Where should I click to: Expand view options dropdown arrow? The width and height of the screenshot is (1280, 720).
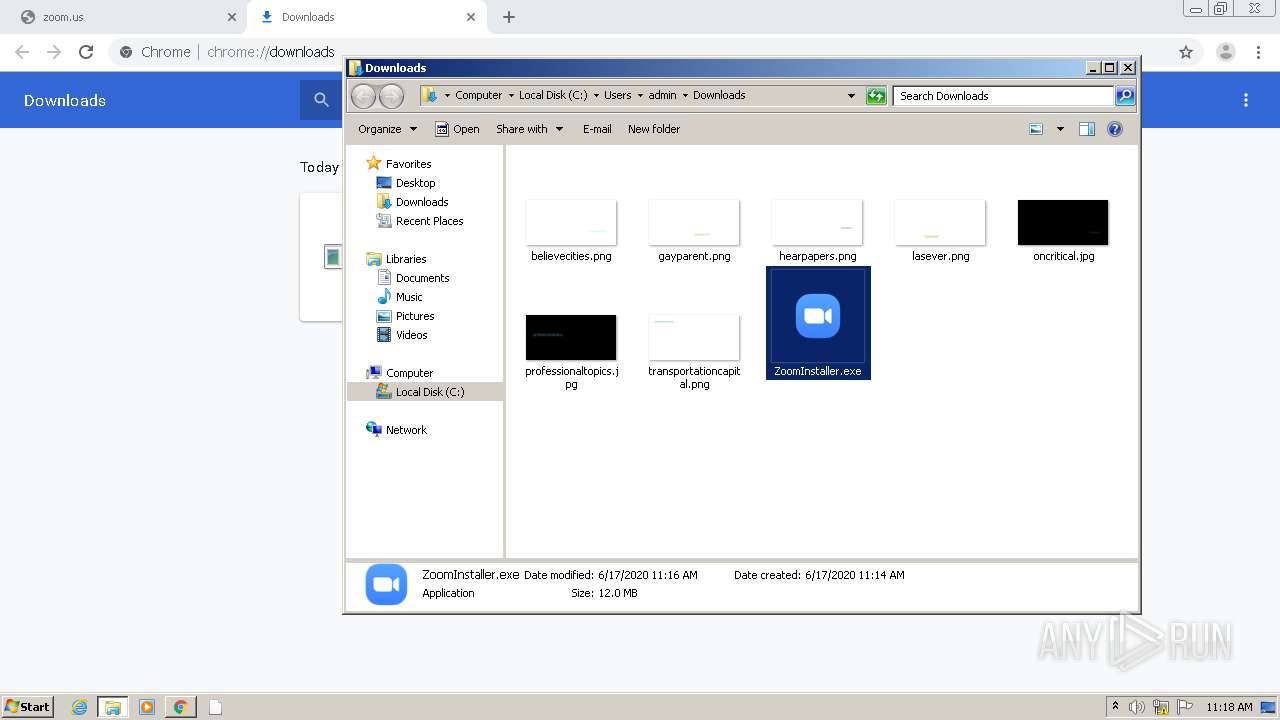1060,129
